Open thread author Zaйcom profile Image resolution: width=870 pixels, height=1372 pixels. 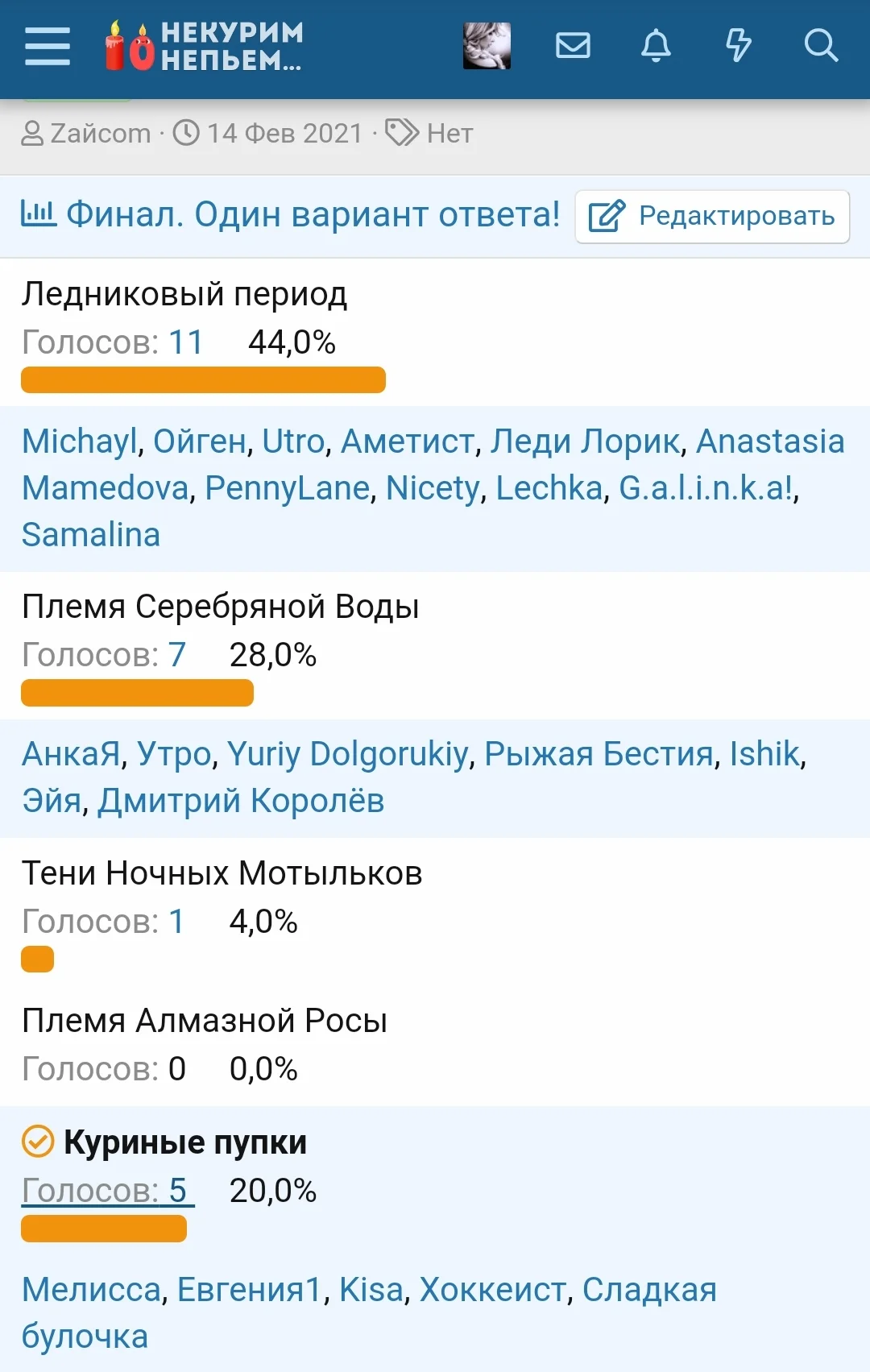click(100, 133)
